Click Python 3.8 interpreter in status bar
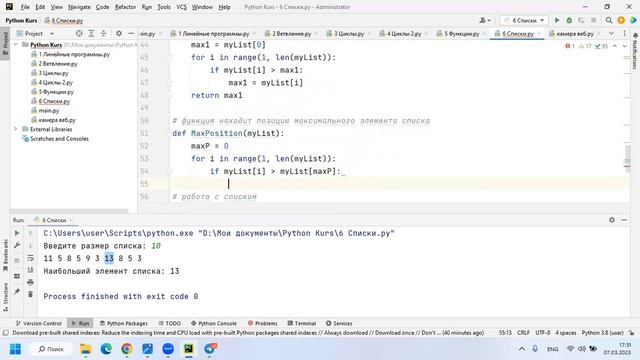 coord(602,333)
